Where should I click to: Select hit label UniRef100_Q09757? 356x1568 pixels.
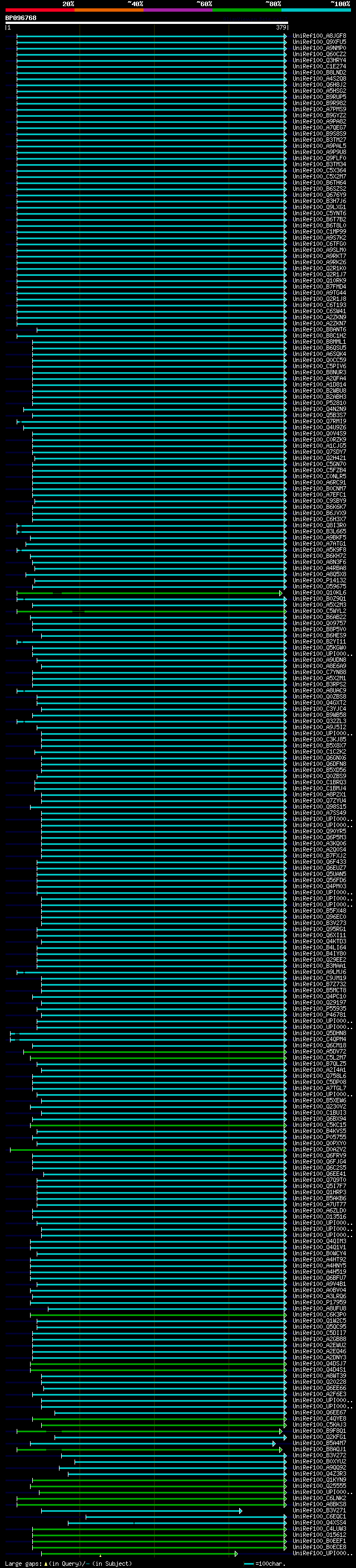[x=319, y=624]
